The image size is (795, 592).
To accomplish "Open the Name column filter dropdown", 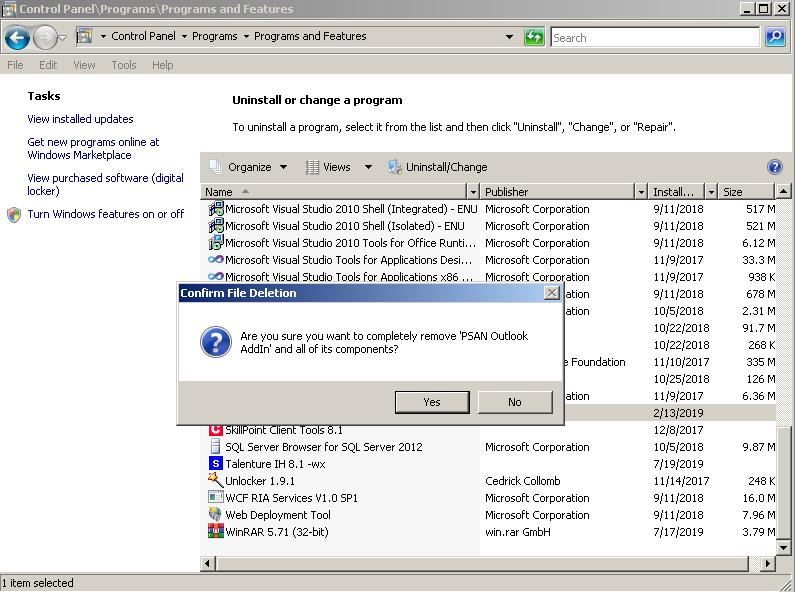I will click(x=473, y=192).
